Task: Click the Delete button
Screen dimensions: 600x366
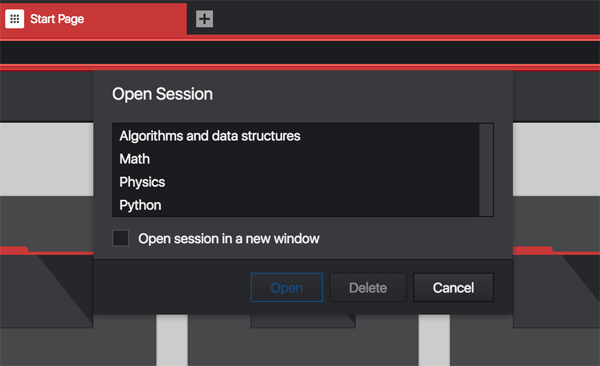Action: [368, 288]
